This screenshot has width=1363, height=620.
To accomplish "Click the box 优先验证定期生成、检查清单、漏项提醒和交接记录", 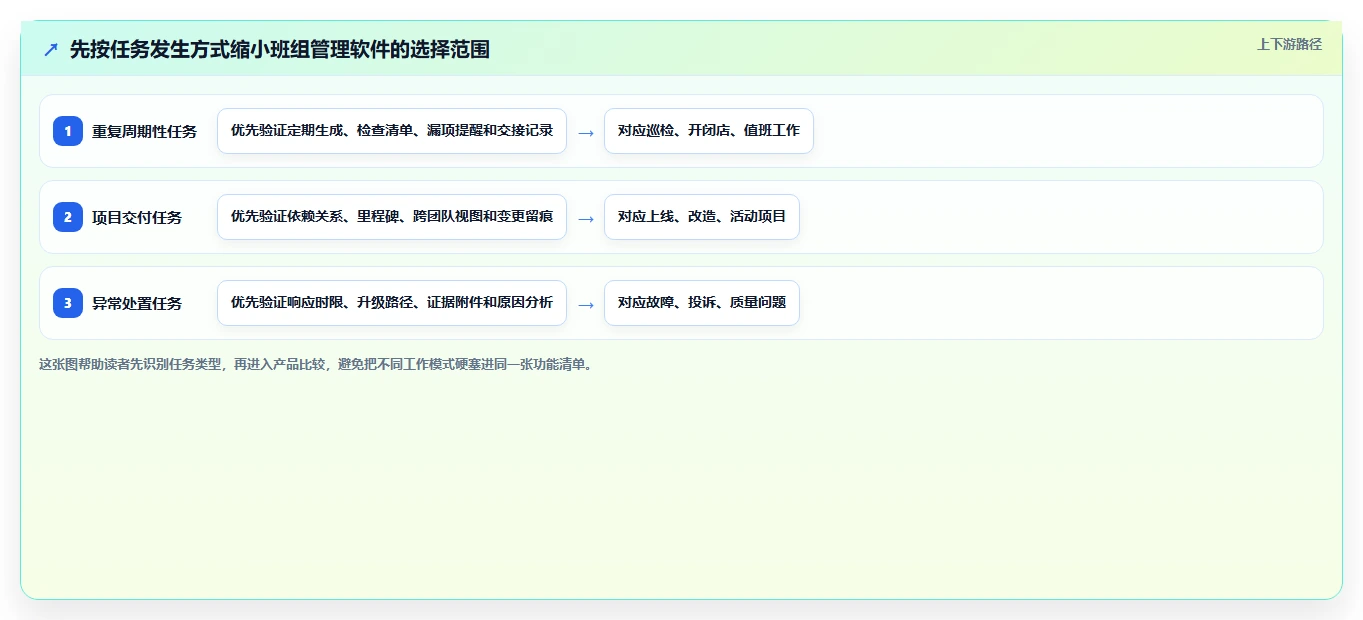I will click(392, 131).
